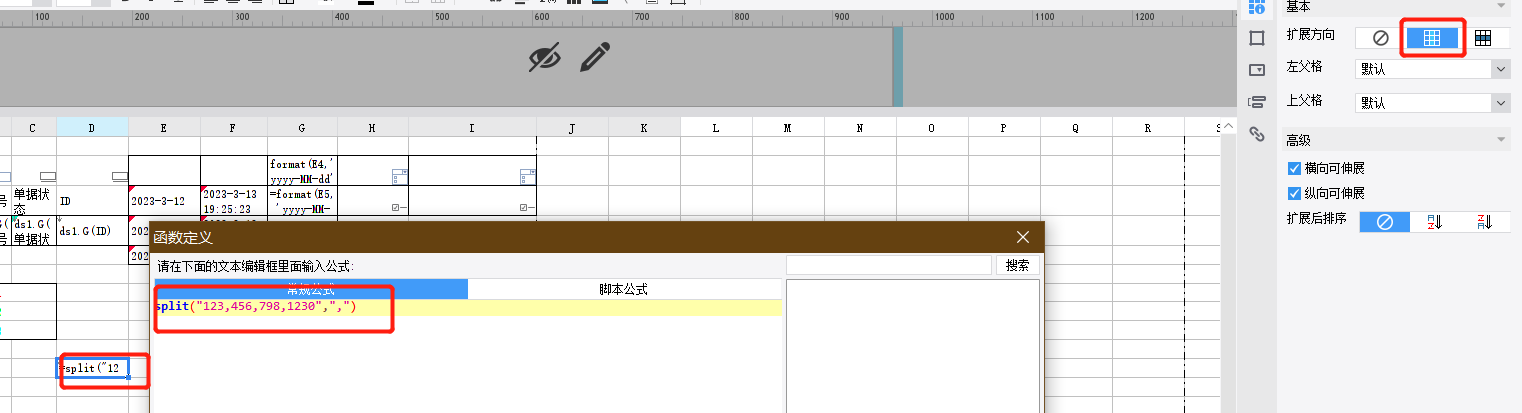The height and width of the screenshot is (413, 1522).
Task: Click the pencil edit icon in the header band
Action: pos(595,57)
